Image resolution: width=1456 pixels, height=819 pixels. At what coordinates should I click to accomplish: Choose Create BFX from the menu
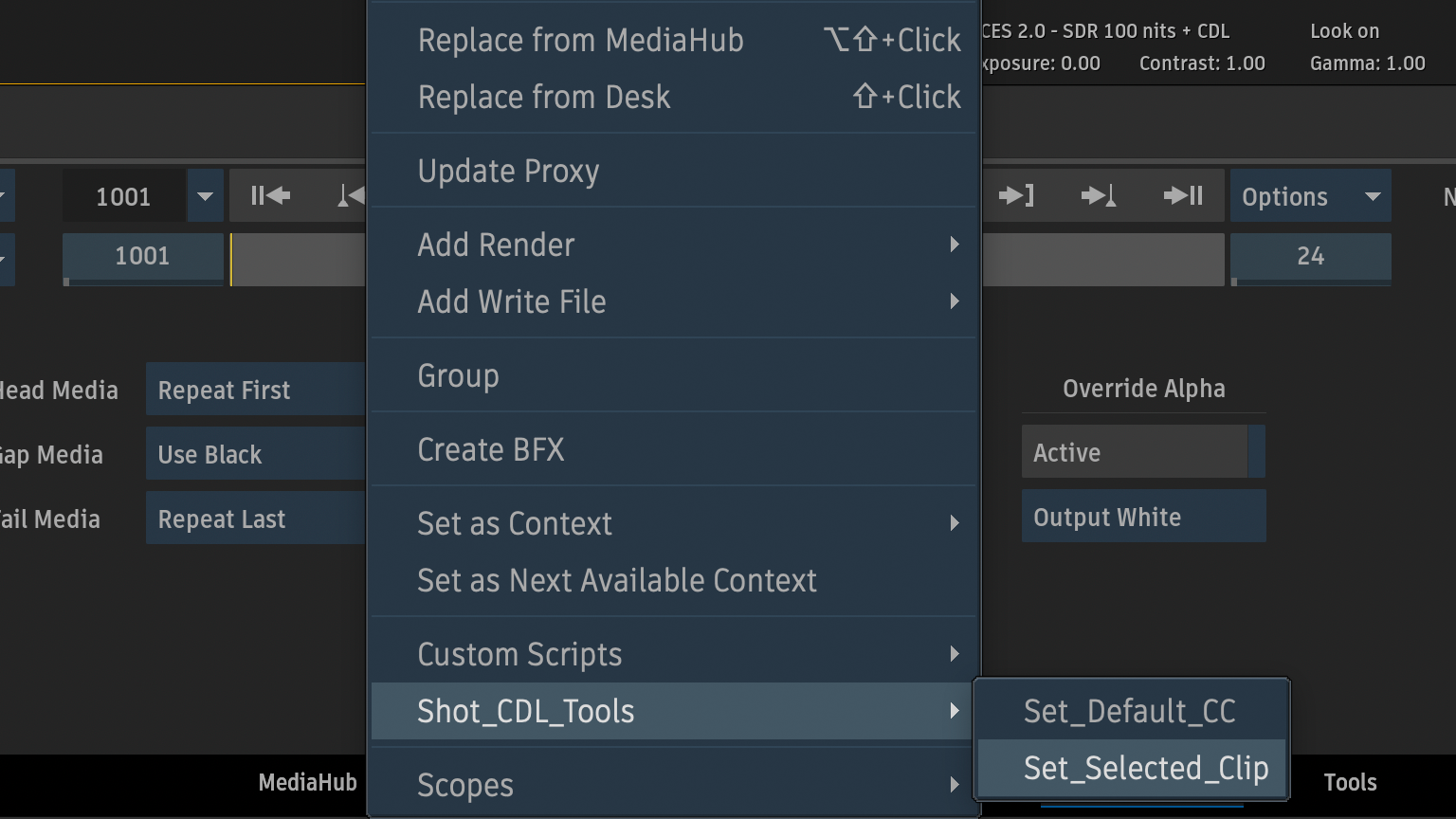(491, 449)
